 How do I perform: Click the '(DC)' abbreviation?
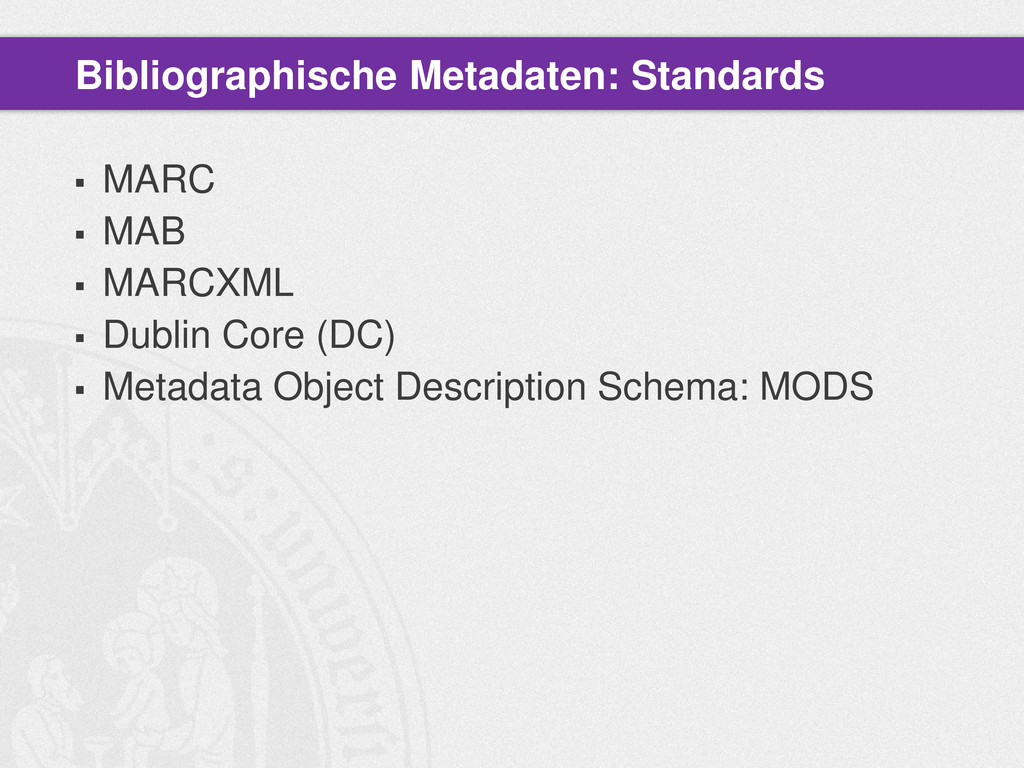356,336
